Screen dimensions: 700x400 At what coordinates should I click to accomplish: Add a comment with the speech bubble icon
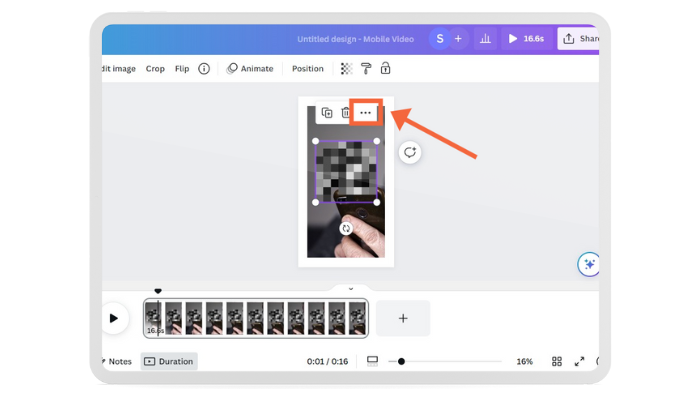410,152
